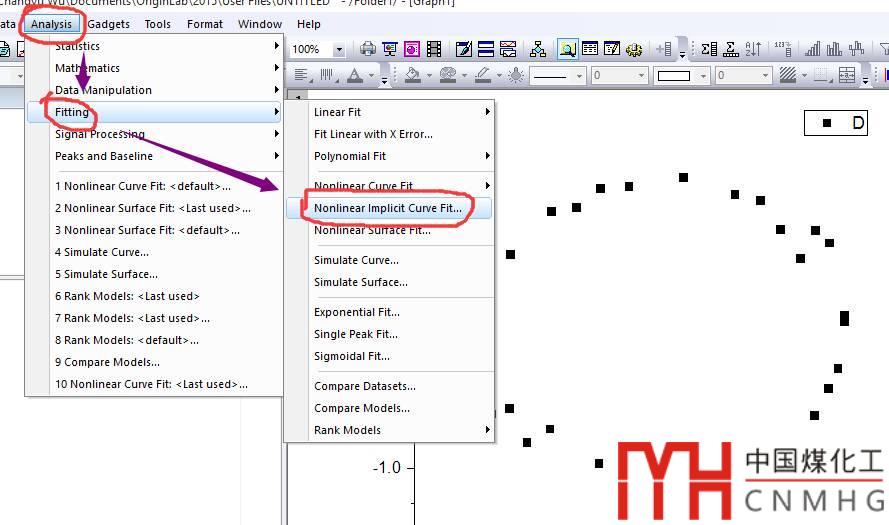
Task: Choose Sigmoidal Fit
Action: pos(389,356)
